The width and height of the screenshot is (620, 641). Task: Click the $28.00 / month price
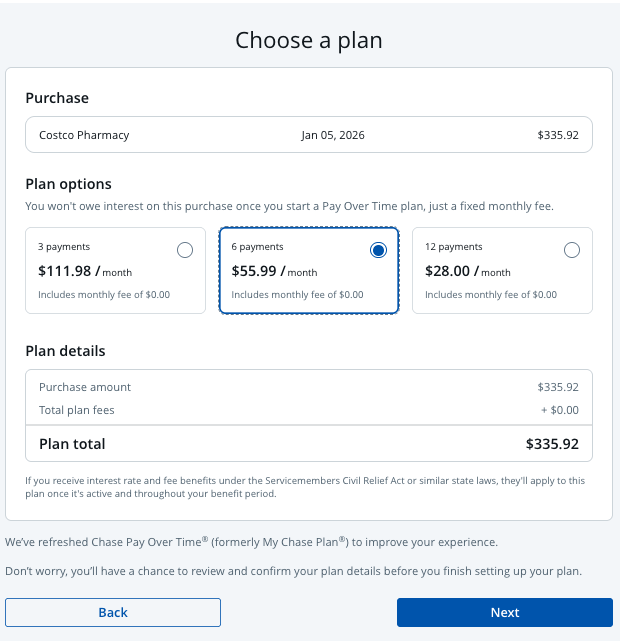coord(468,271)
